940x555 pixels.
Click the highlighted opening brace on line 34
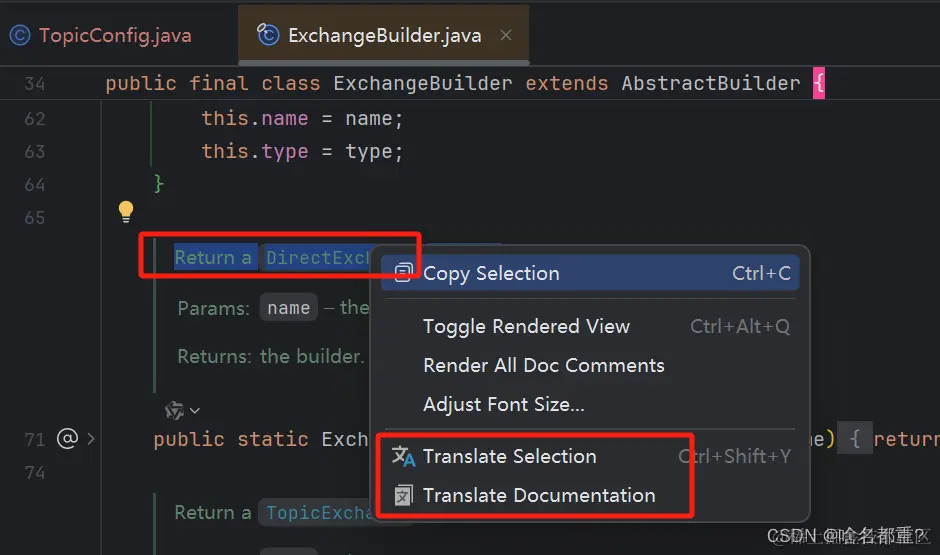(819, 83)
